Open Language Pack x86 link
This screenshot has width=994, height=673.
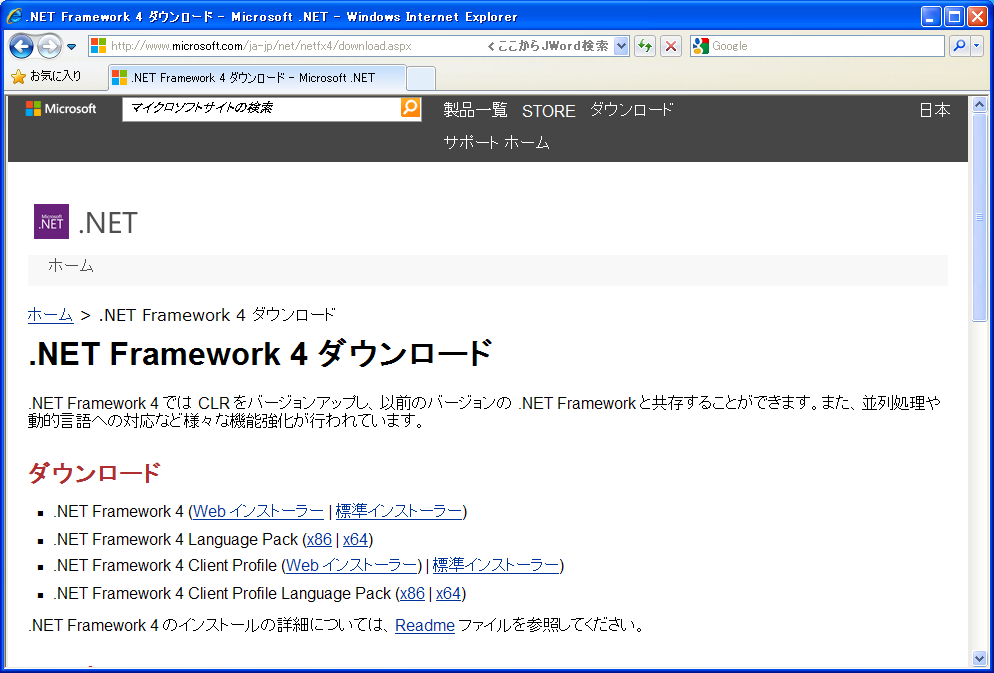pos(320,539)
